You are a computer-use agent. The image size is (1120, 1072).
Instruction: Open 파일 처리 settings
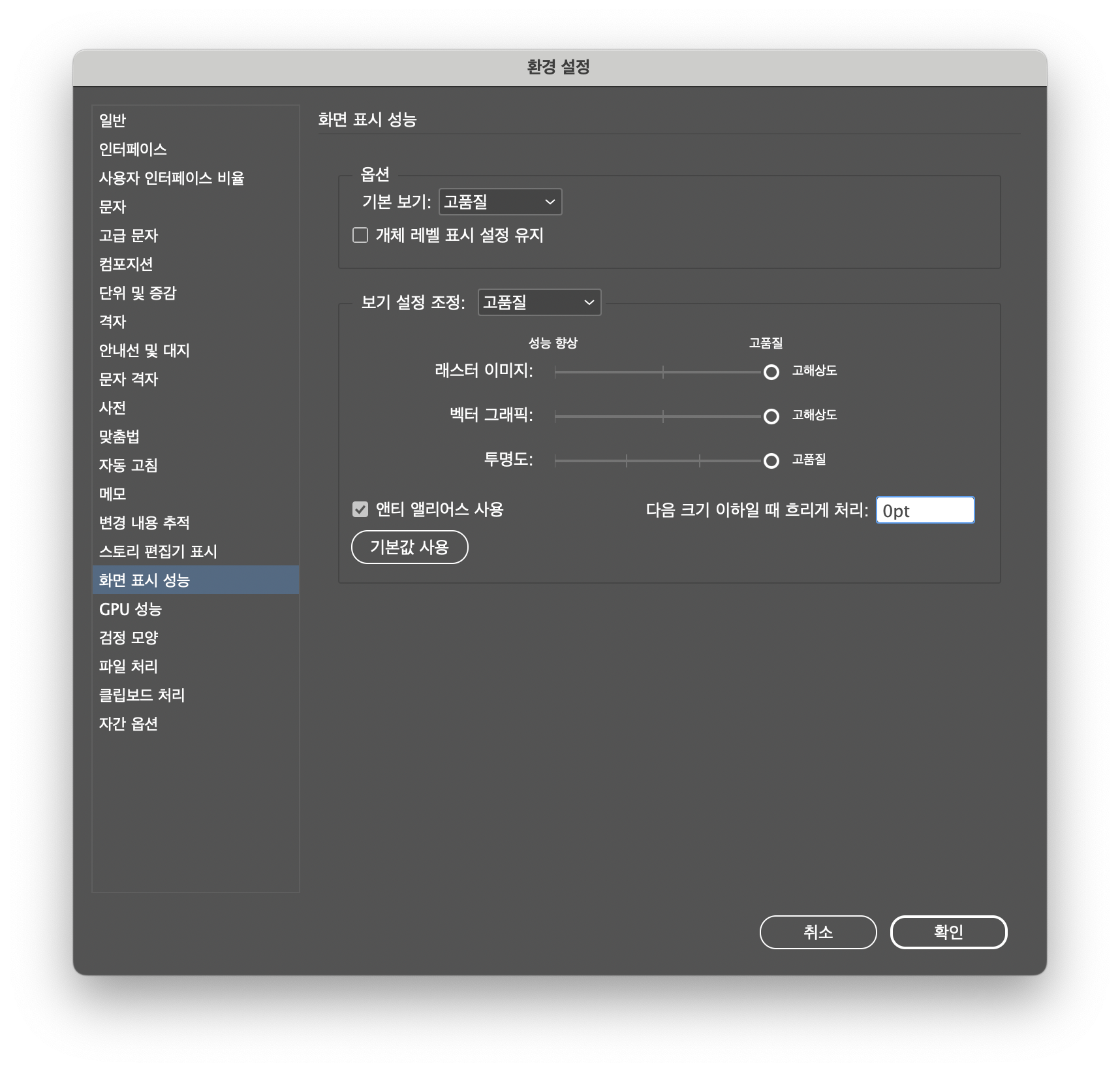click(195, 666)
